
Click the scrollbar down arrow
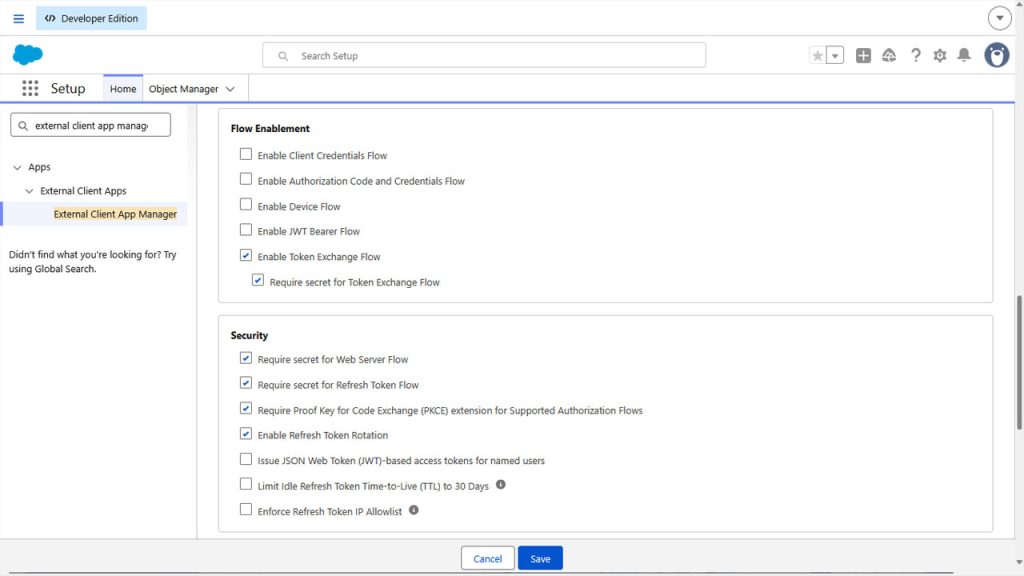1019,562
